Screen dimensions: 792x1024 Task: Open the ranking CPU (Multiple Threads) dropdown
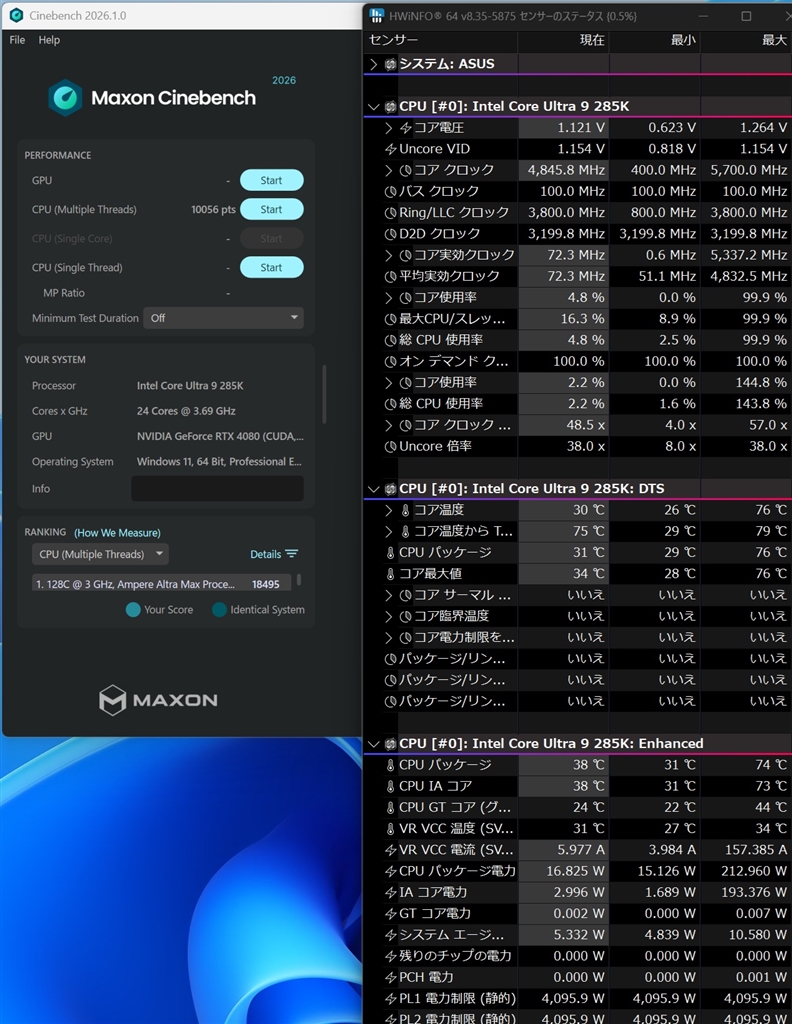pyautogui.click(x=101, y=554)
